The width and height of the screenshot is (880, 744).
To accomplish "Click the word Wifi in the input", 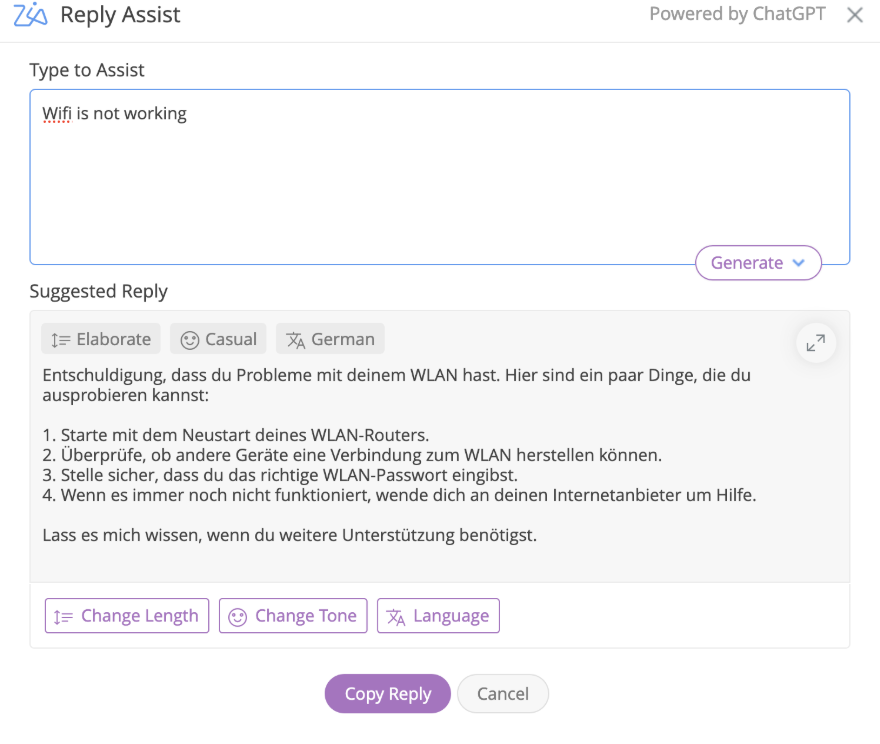I will (x=57, y=114).
